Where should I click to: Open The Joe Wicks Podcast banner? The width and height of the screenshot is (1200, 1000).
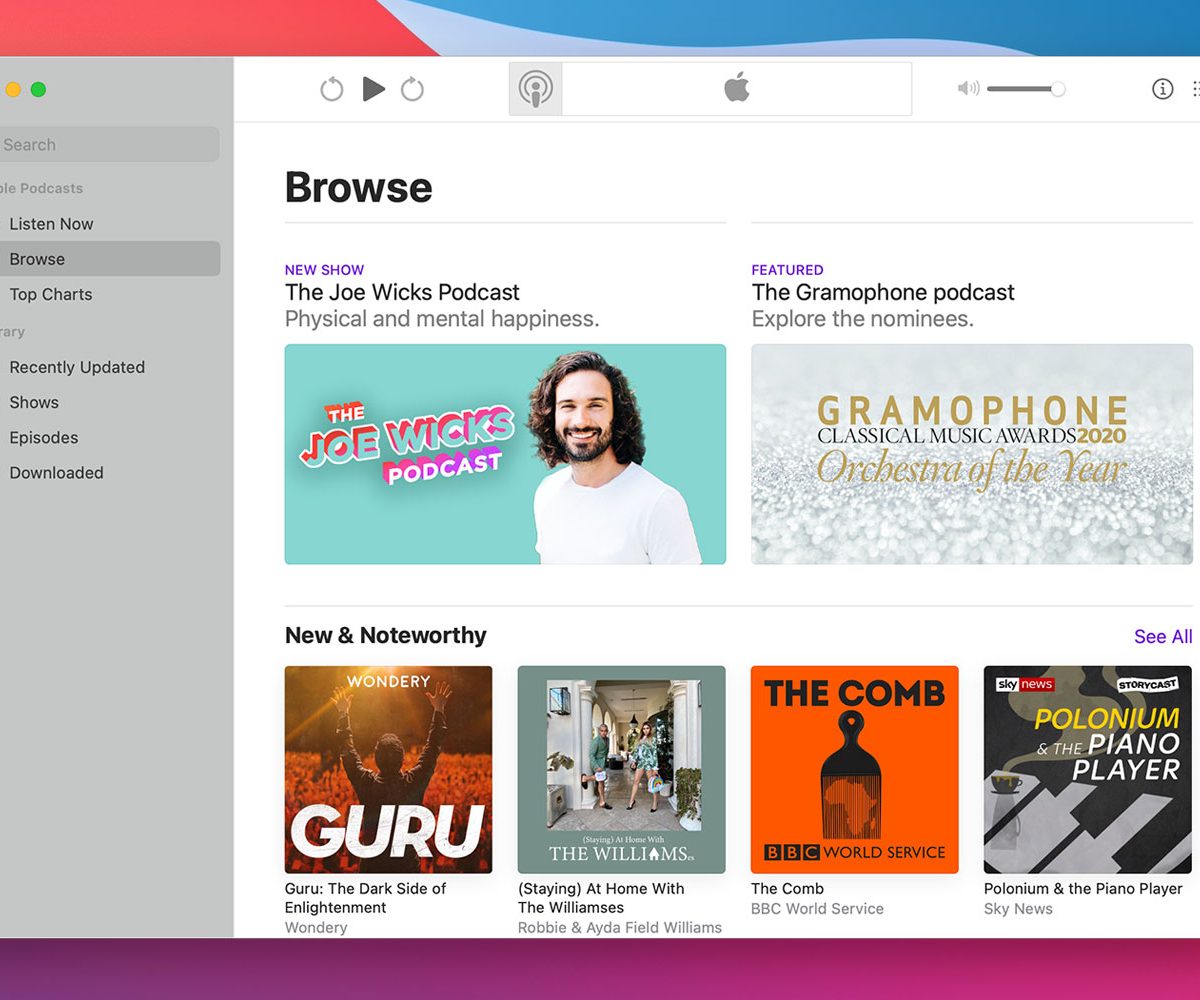pyautogui.click(x=505, y=454)
